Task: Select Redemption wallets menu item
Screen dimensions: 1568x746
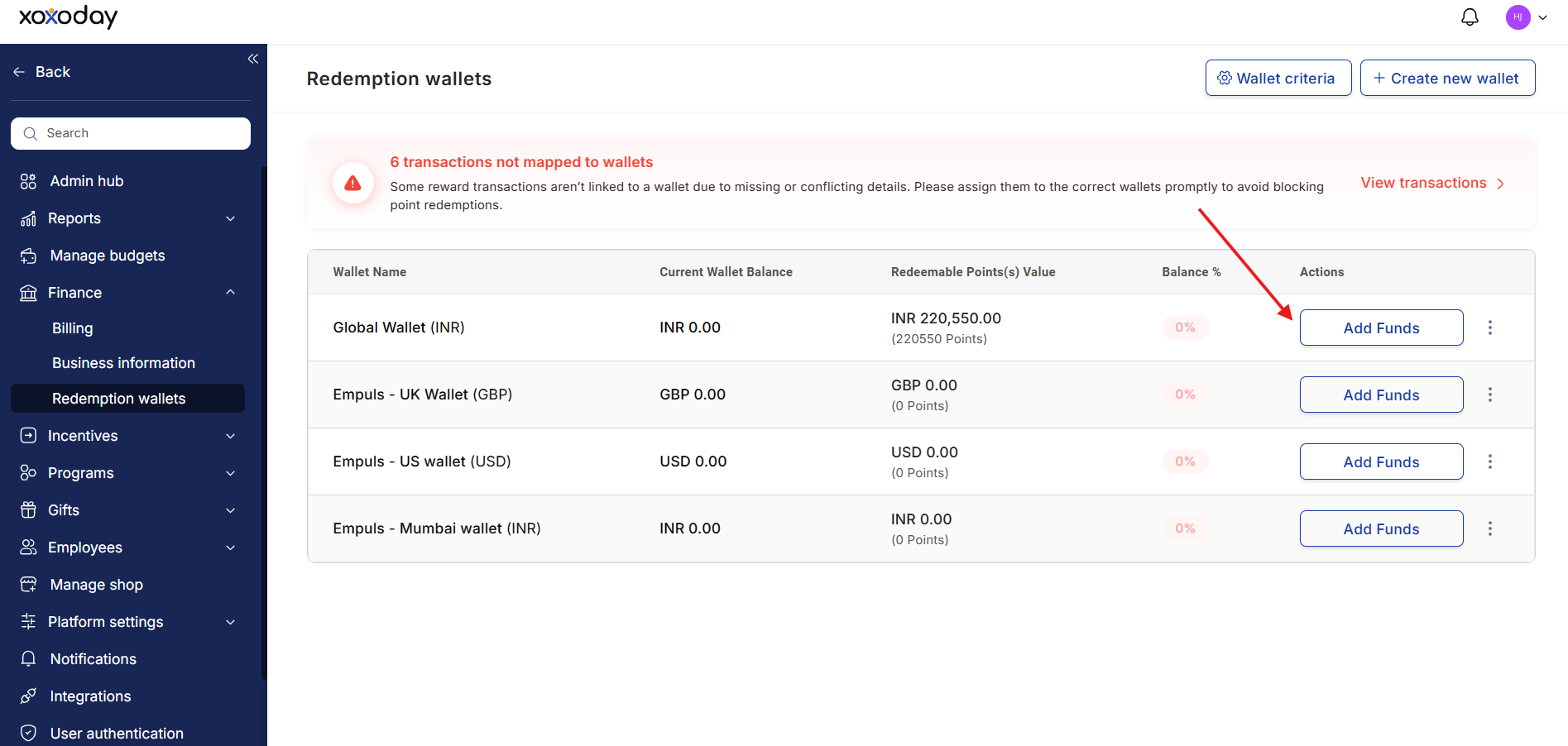Action: (127, 398)
